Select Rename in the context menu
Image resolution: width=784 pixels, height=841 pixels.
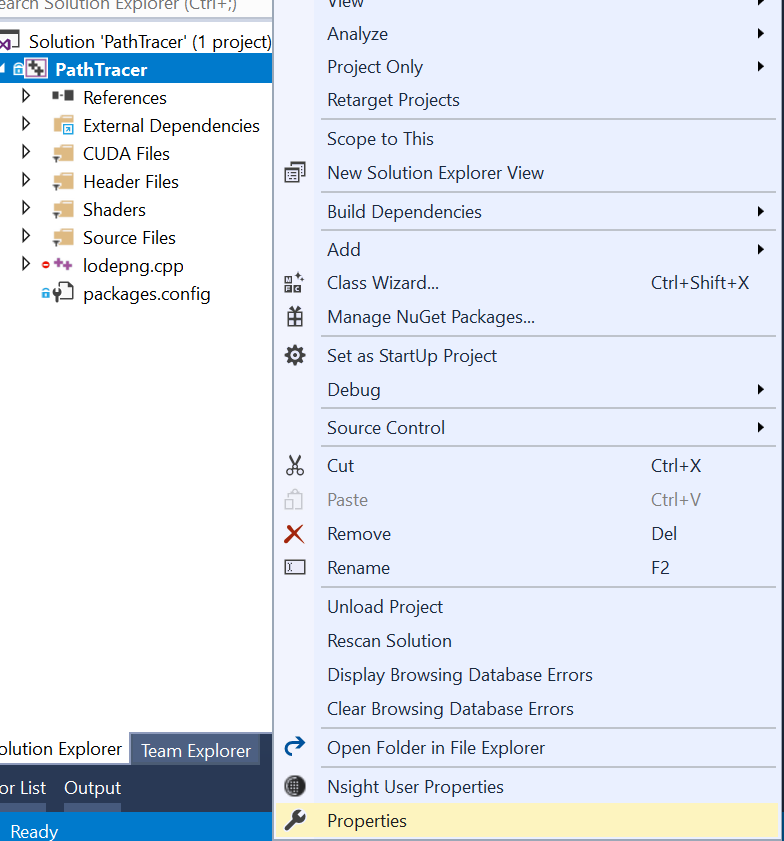[526, 567]
